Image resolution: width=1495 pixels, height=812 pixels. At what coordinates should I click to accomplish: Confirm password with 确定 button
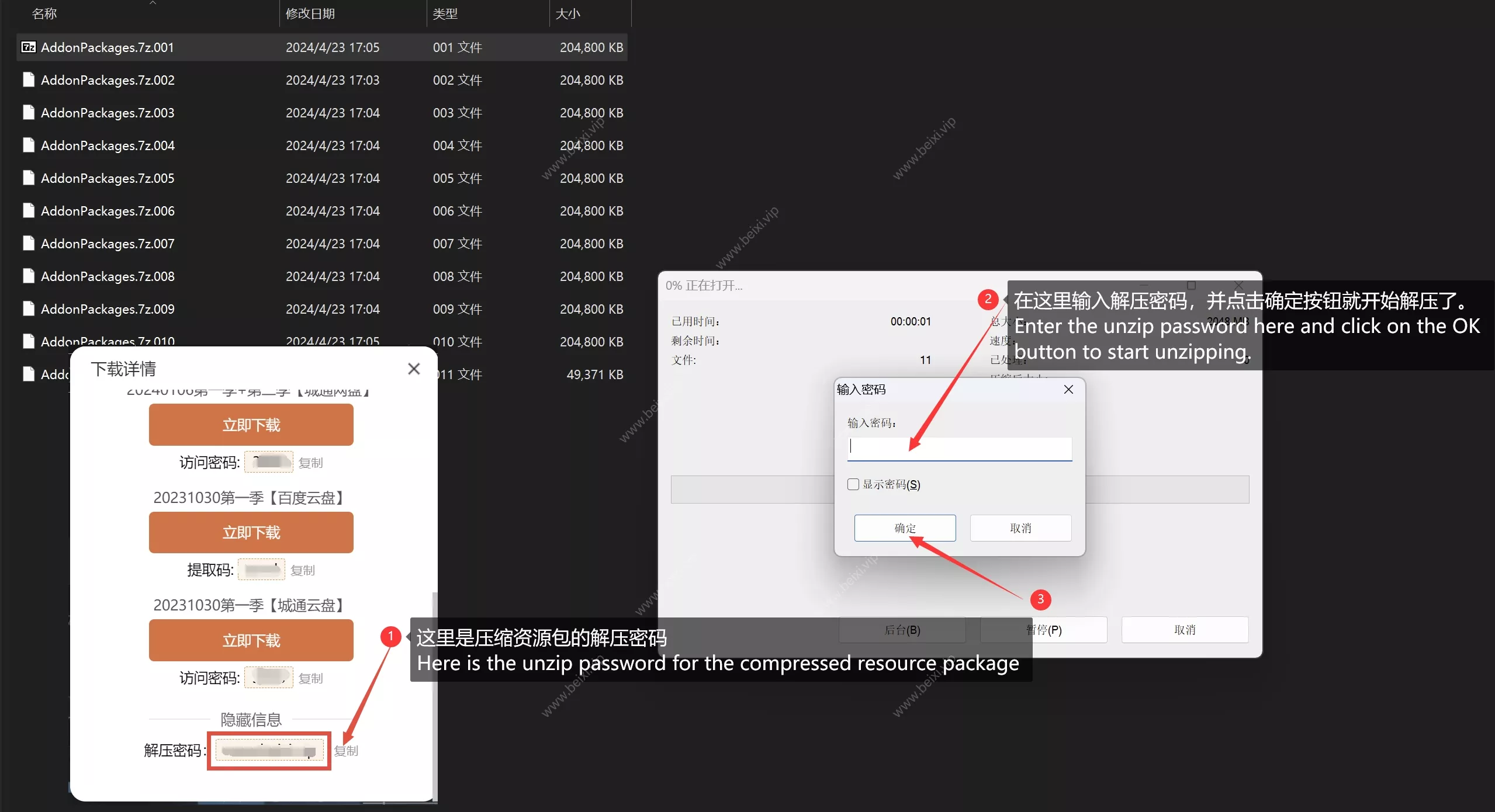(x=905, y=528)
